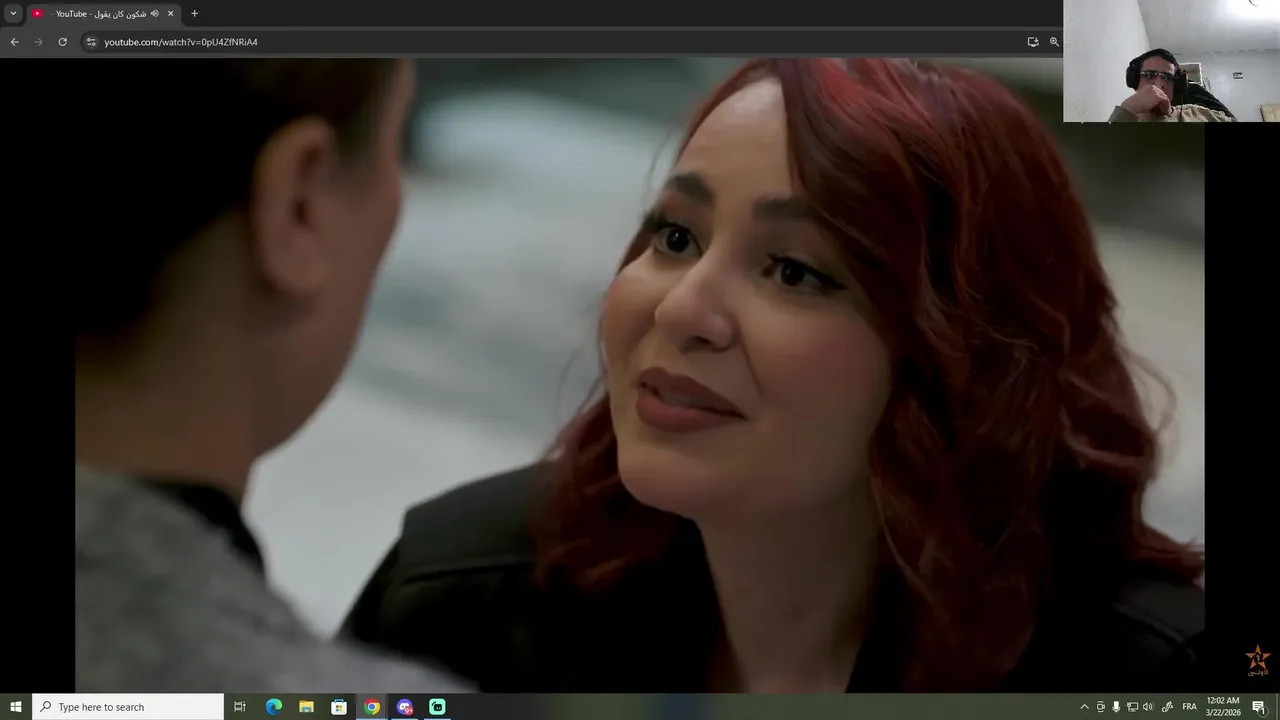Open the Windows Start menu
The height and width of the screenshot is (720, 1280).
[16, 707]
